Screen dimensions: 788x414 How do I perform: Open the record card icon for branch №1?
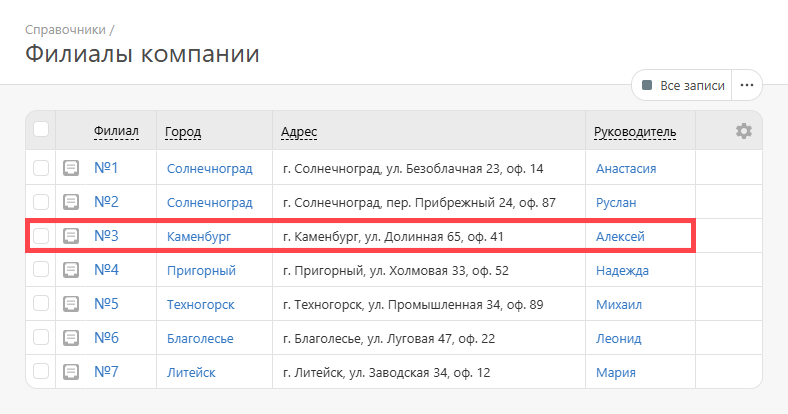(x=71, y=168)
